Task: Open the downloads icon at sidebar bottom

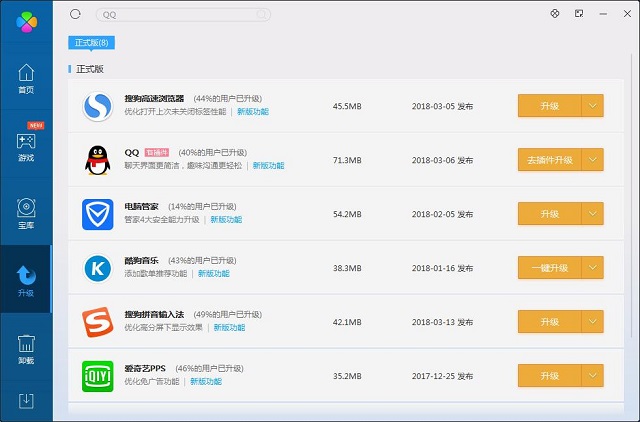Action: click(x=26, y=401)
